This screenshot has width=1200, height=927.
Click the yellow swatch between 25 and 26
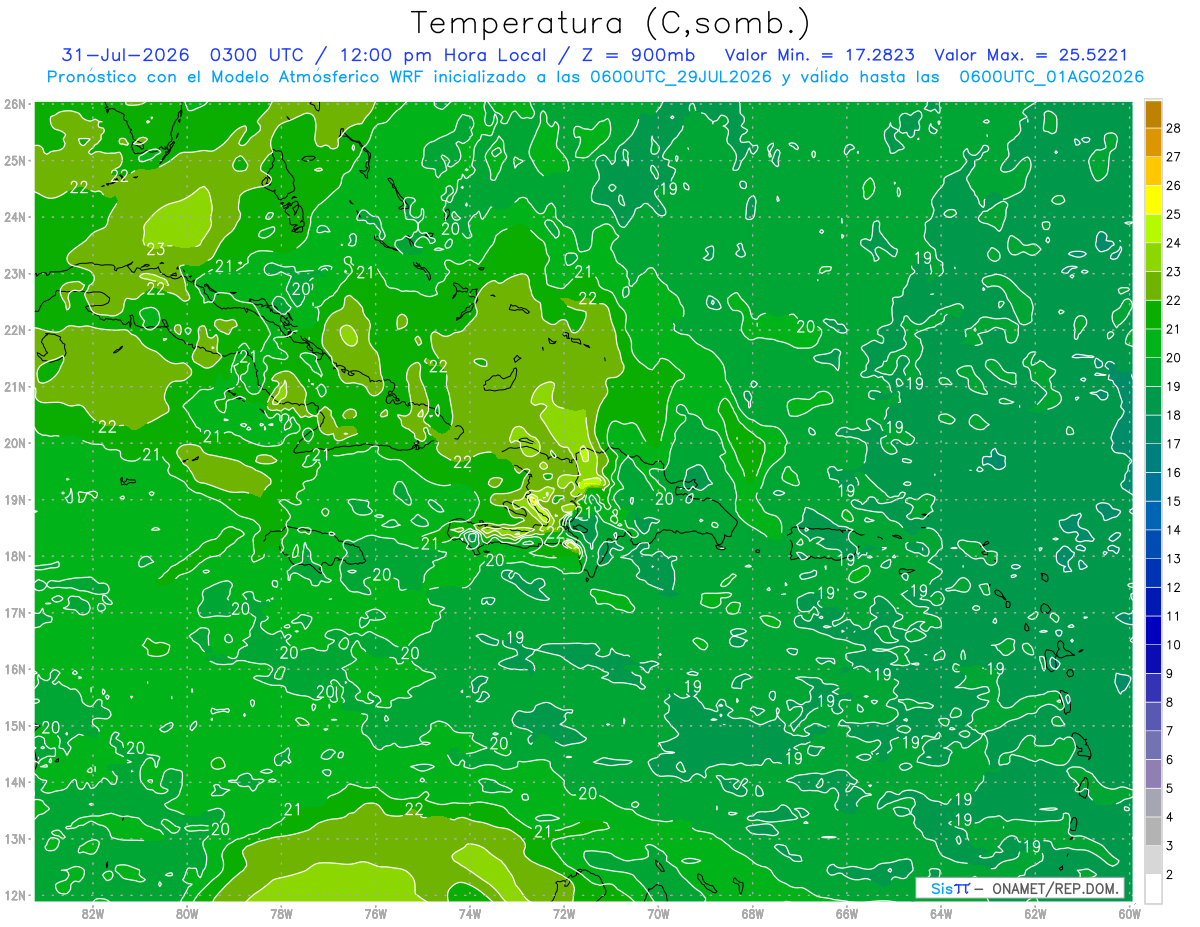(x=1153, y=200)
